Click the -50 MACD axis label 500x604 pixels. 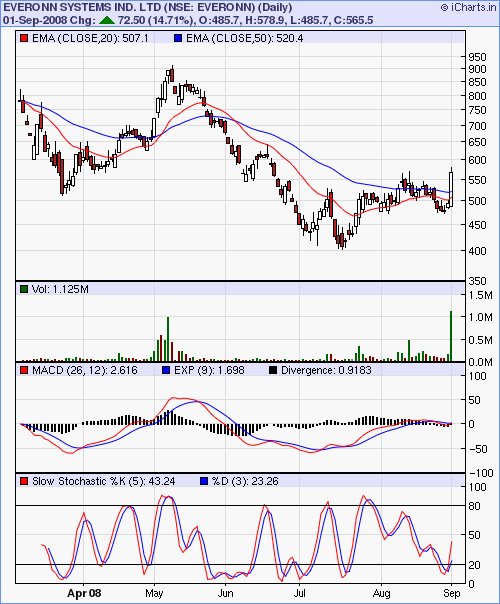[x=478, y=449]
